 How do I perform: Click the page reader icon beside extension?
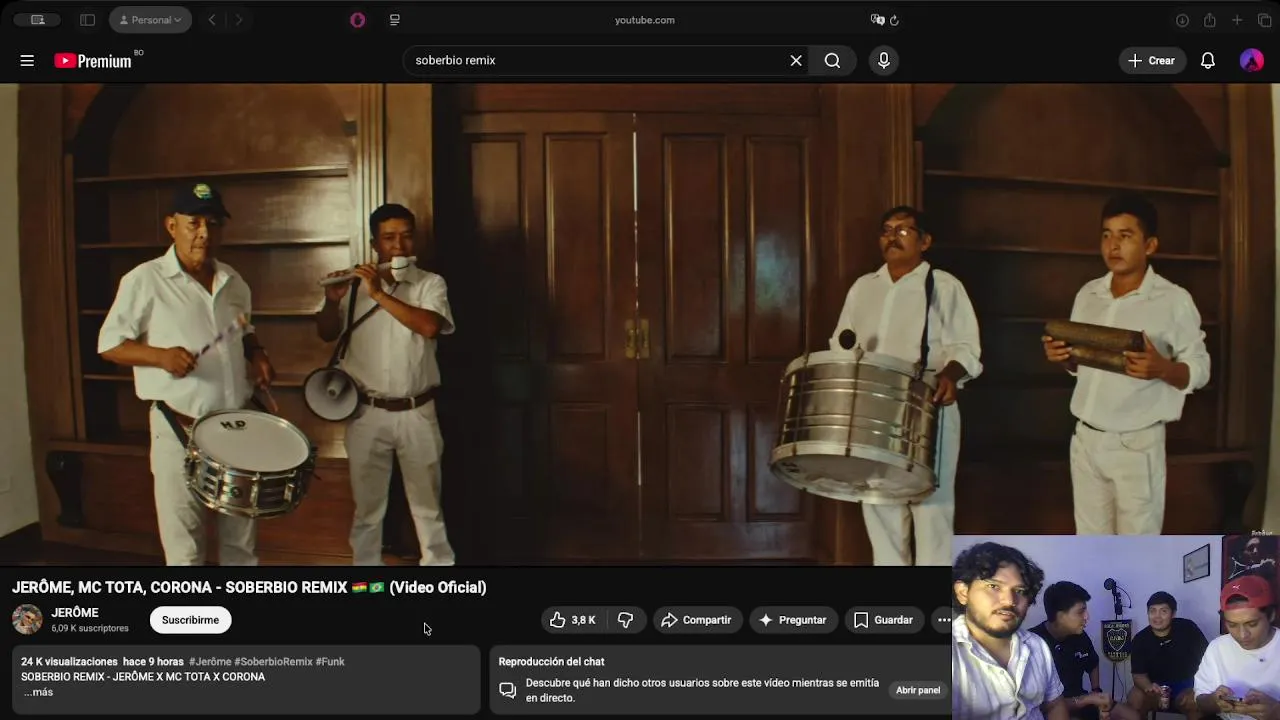pos(395,20)
